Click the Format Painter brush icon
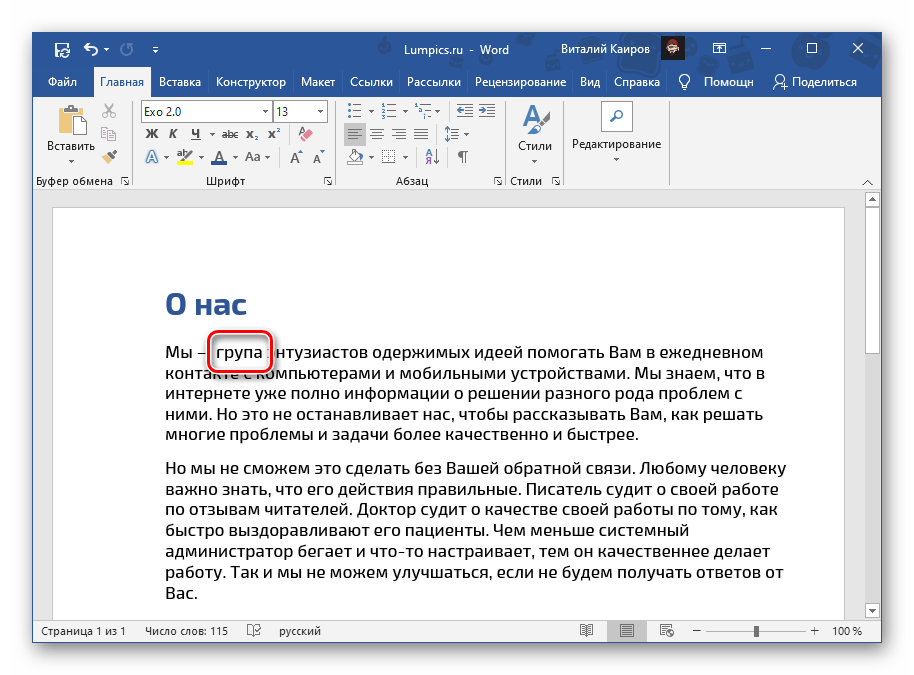 (x=110, y=156)
